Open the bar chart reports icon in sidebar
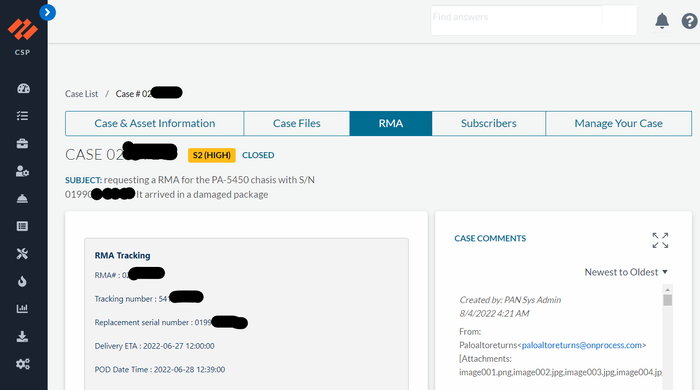 (22, 309)
